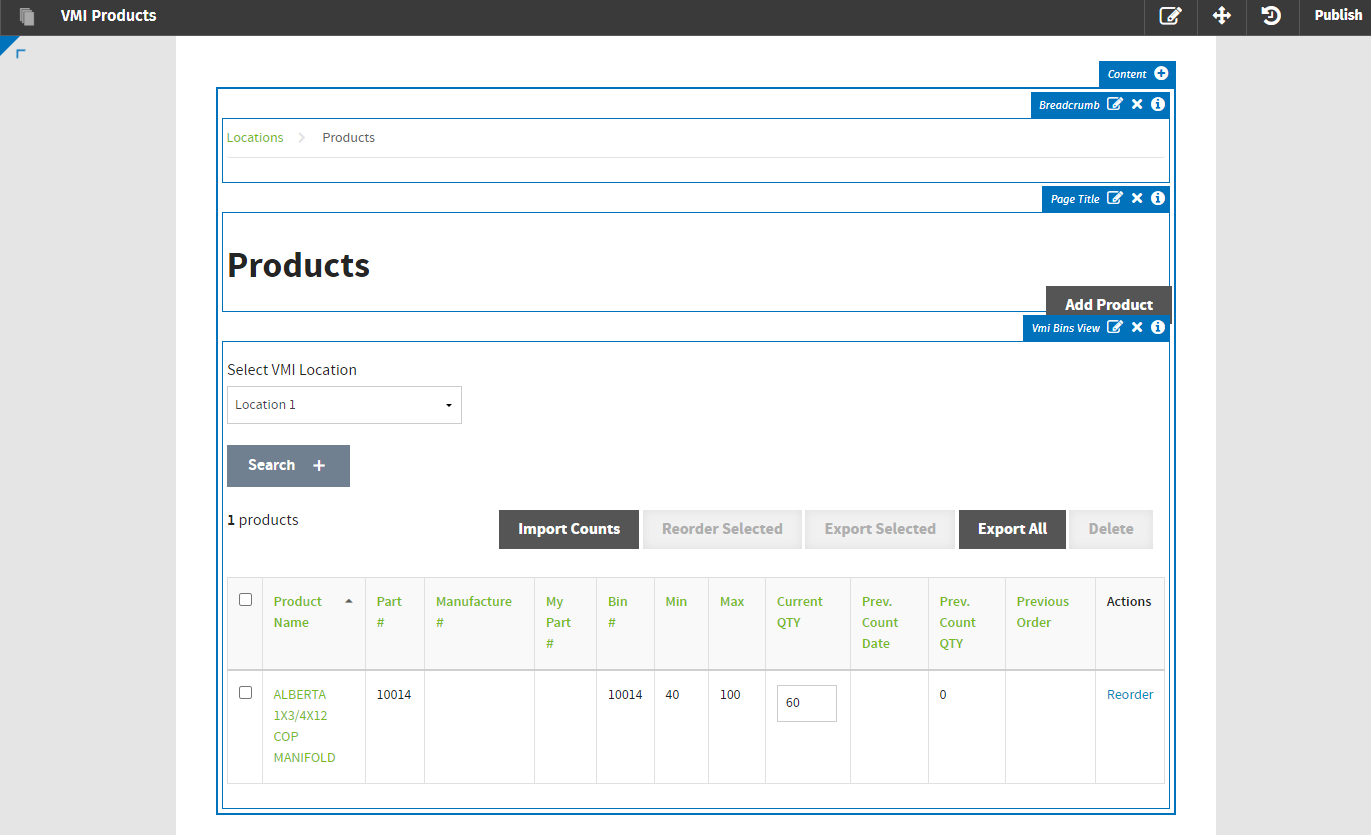Click the sort arrow beside Product Name

point(349,601)
